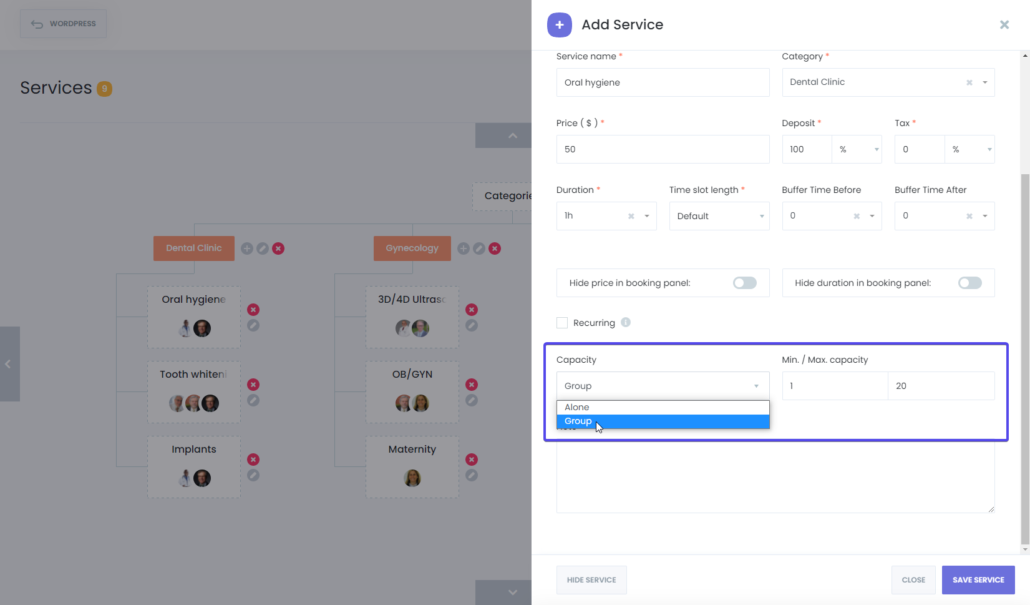This screenshot has width=1030, height=605.
Task: Click the minimum capacity field
Action: 835,386
